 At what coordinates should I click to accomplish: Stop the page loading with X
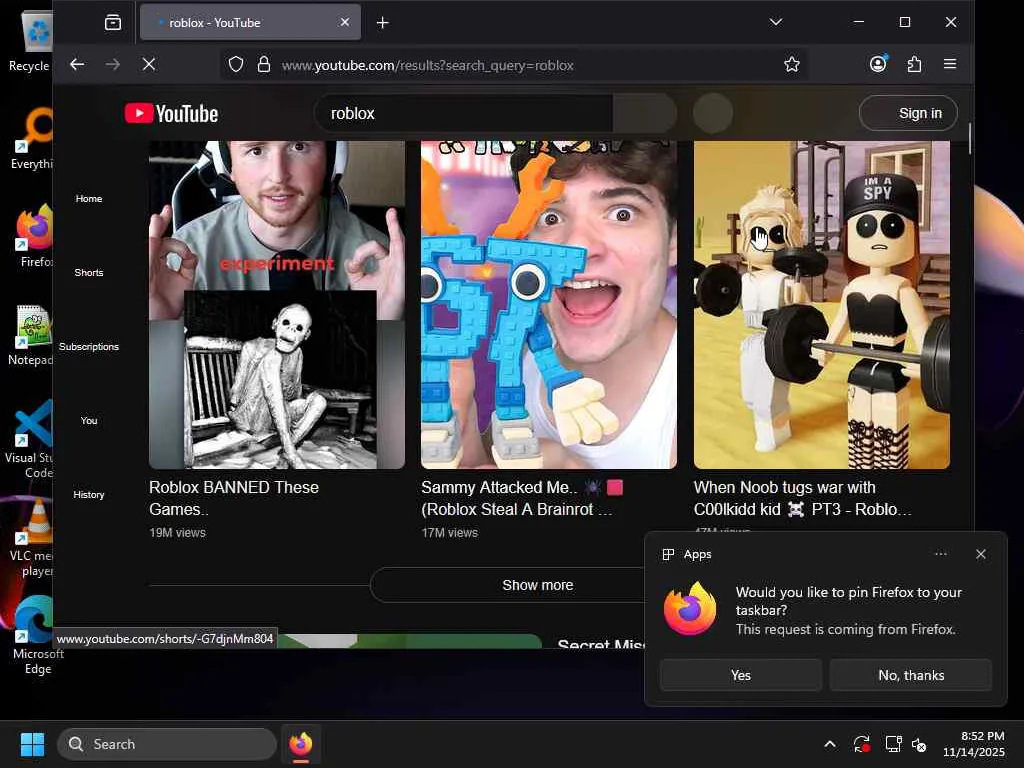pos(149,64)
